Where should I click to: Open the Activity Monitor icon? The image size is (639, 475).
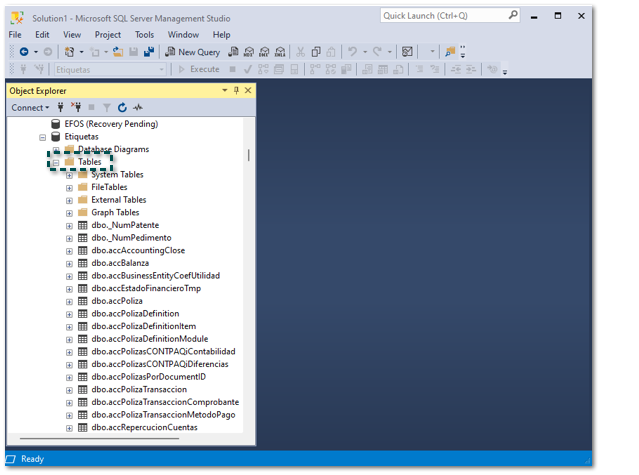coord(138,107)
